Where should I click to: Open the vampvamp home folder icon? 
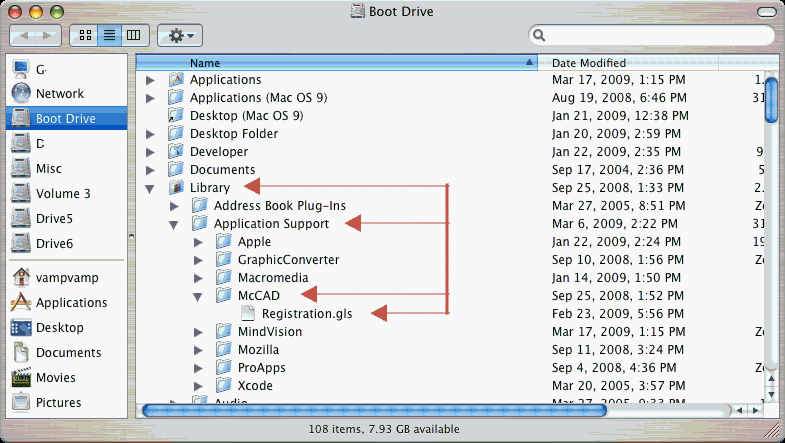point(22,277)
